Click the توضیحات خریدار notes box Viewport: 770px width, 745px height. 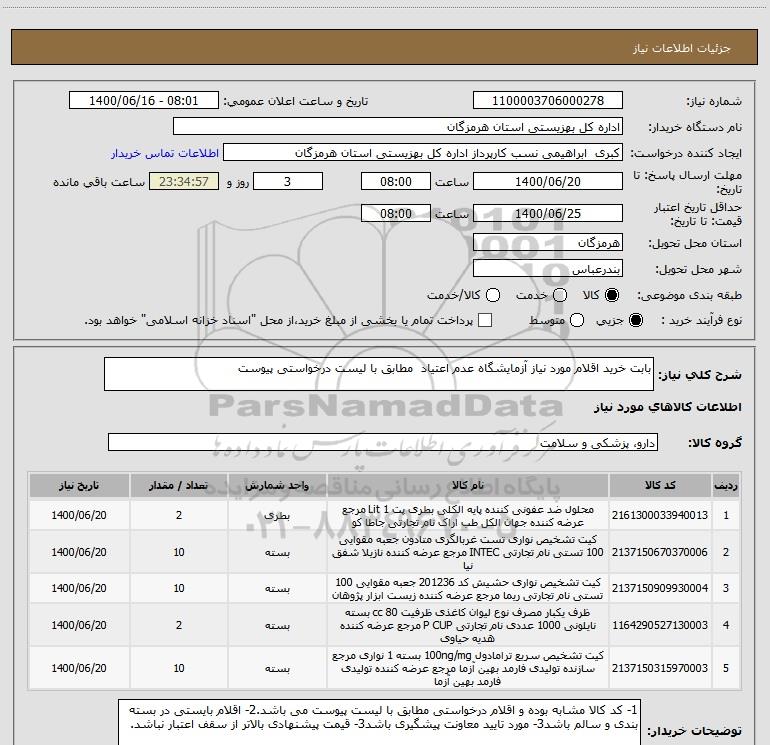point(379,724)
